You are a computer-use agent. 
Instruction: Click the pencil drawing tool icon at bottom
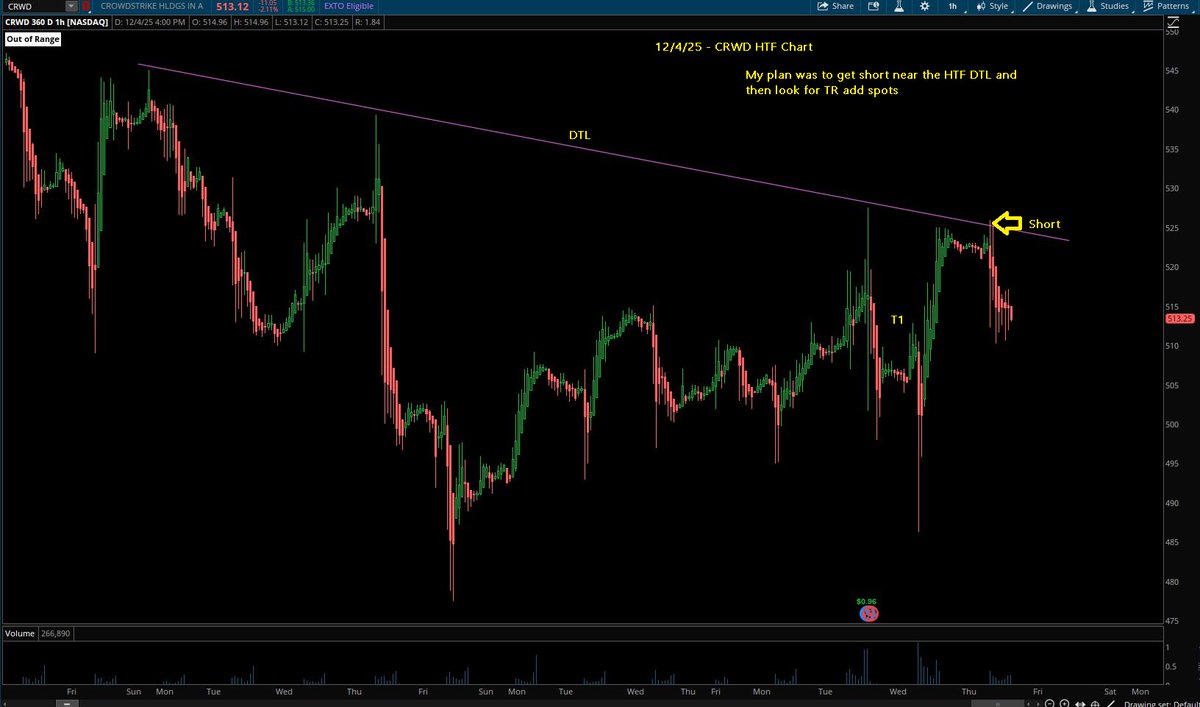tap(1111, 704)
